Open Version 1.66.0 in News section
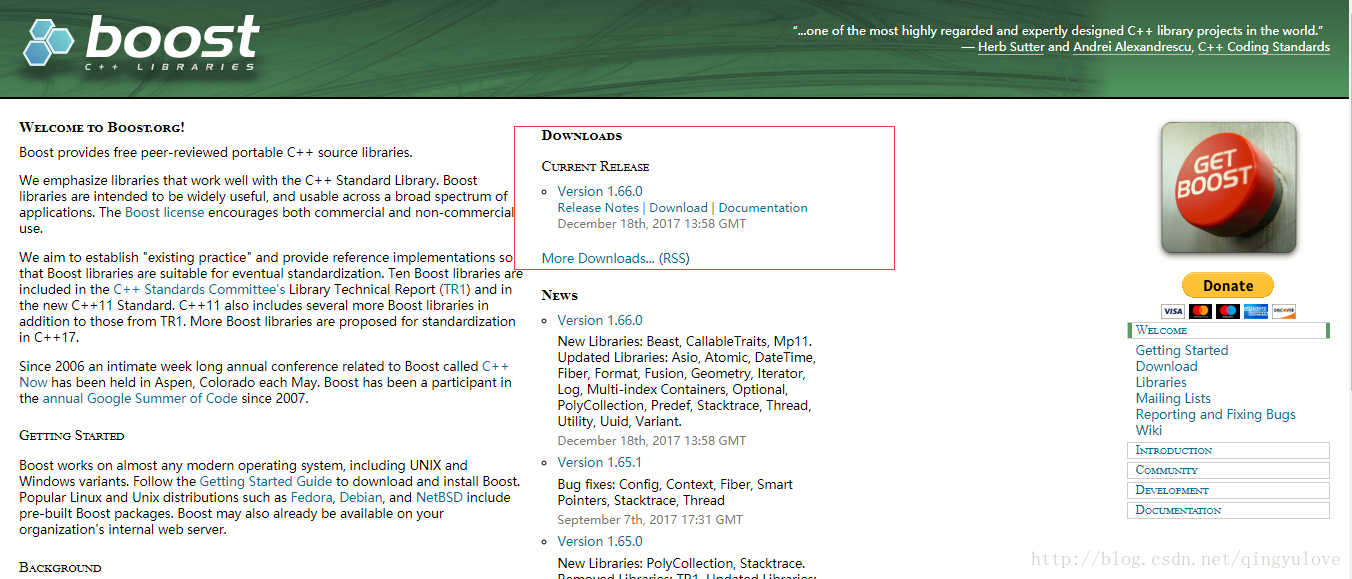This screenshot has width=1352, height=579. [x=600, y=320]
